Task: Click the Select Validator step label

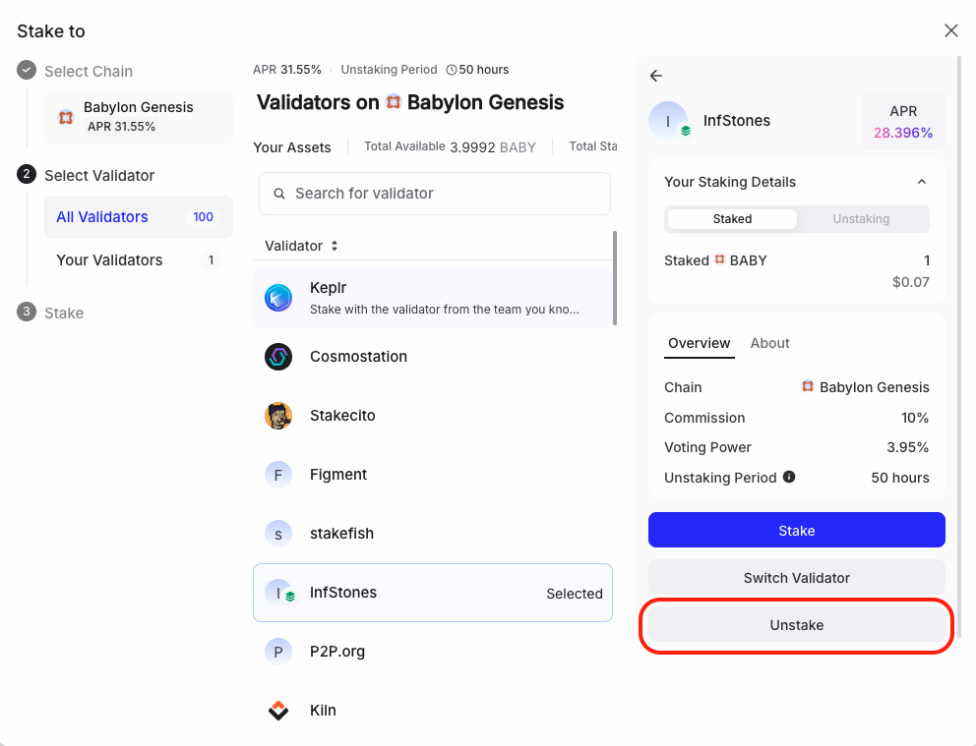Action: (99, 176)
